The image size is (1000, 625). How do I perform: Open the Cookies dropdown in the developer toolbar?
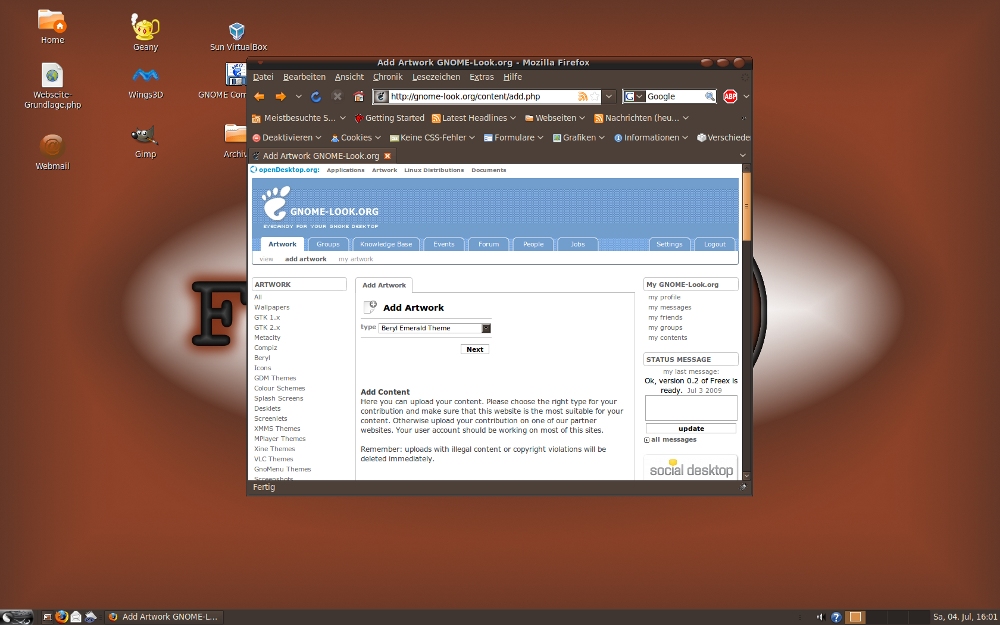355,138
